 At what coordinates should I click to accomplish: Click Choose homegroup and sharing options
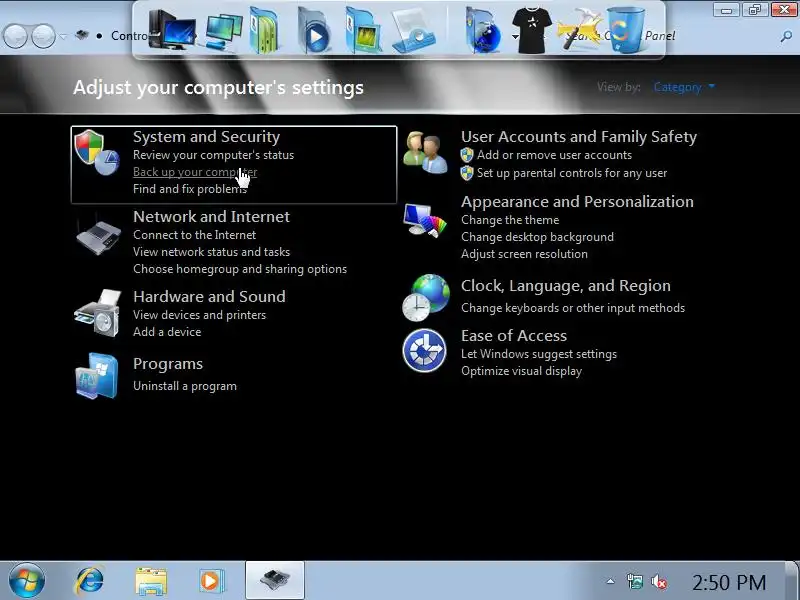[240, 269]
